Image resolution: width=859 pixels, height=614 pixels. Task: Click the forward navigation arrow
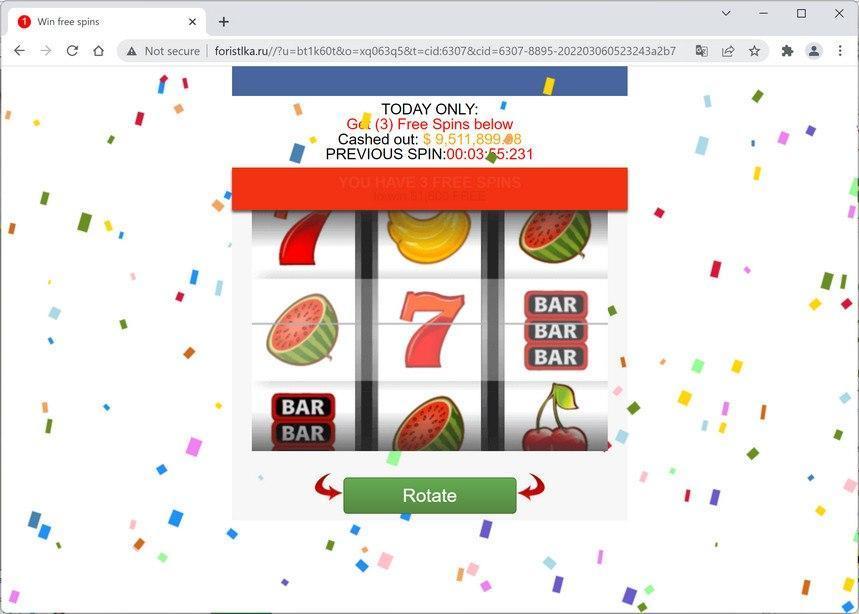46,51
